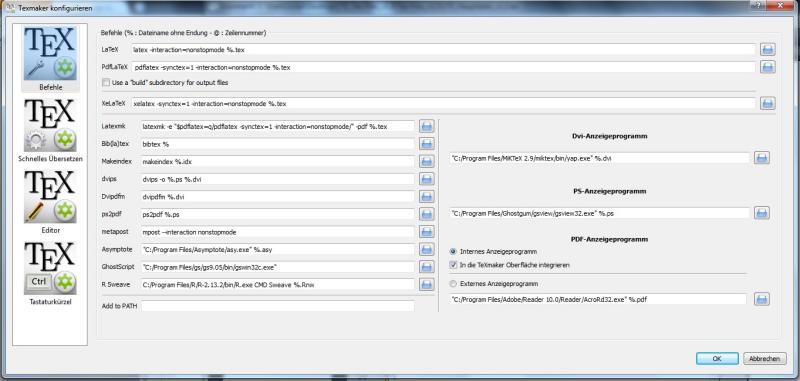800x381 pixels.
Task: Confirm settings with OK button
Action: [x=717, y=359]
